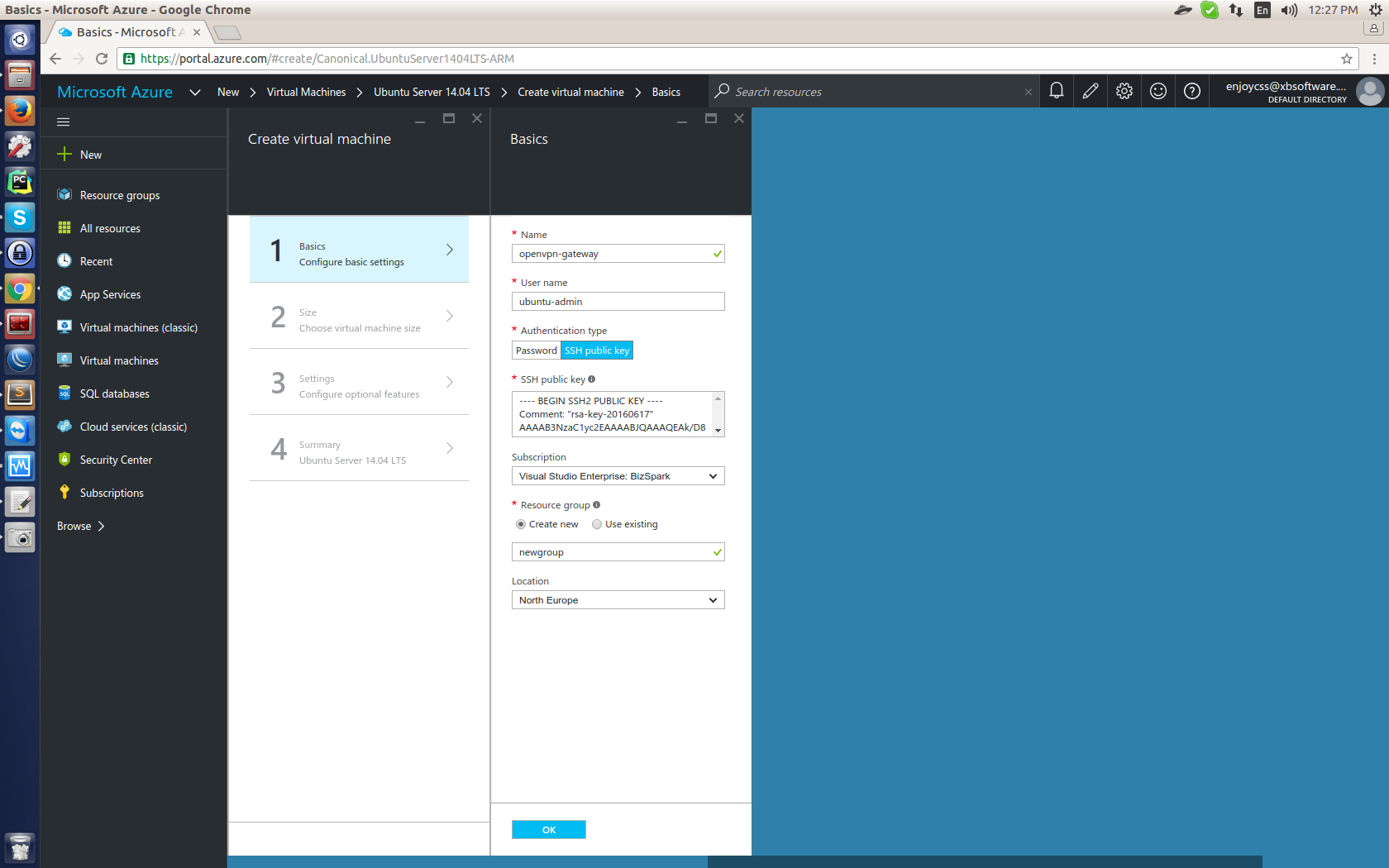Select the Create new radio button
The height and width of the screenshot is (868, 1389).
tap(521, 524)
